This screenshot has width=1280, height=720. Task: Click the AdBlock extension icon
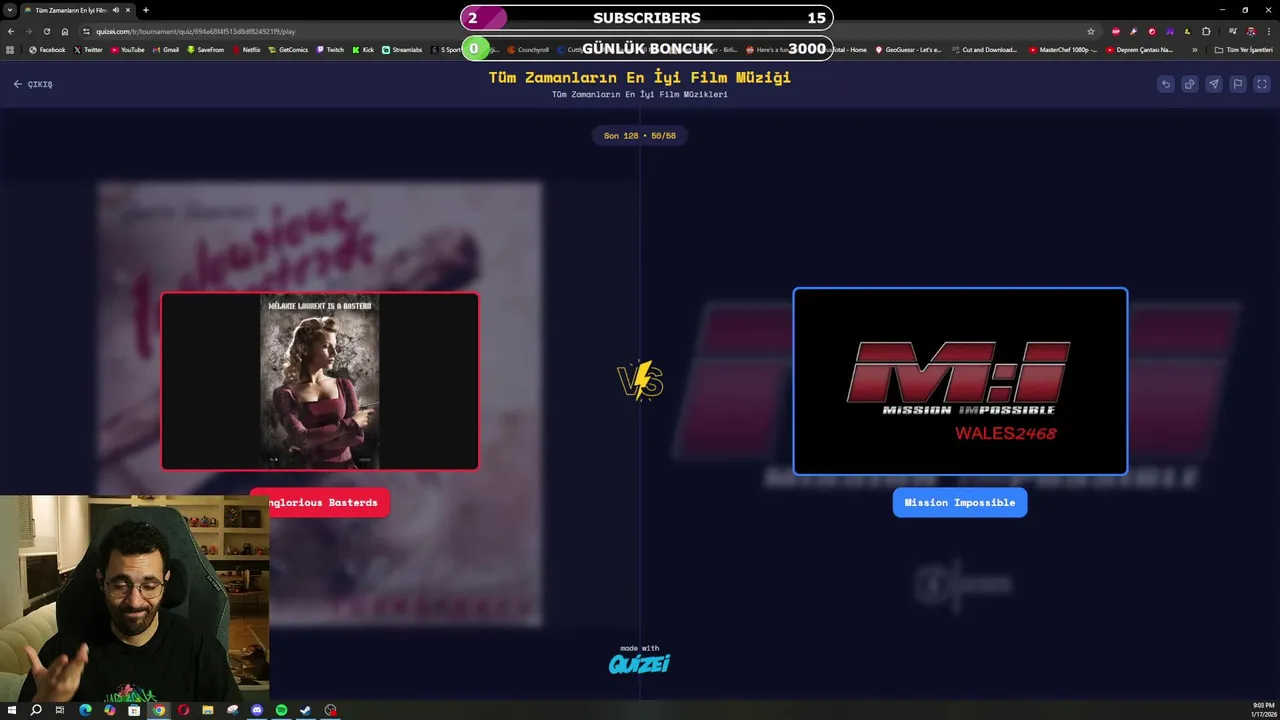[1116, 31]
